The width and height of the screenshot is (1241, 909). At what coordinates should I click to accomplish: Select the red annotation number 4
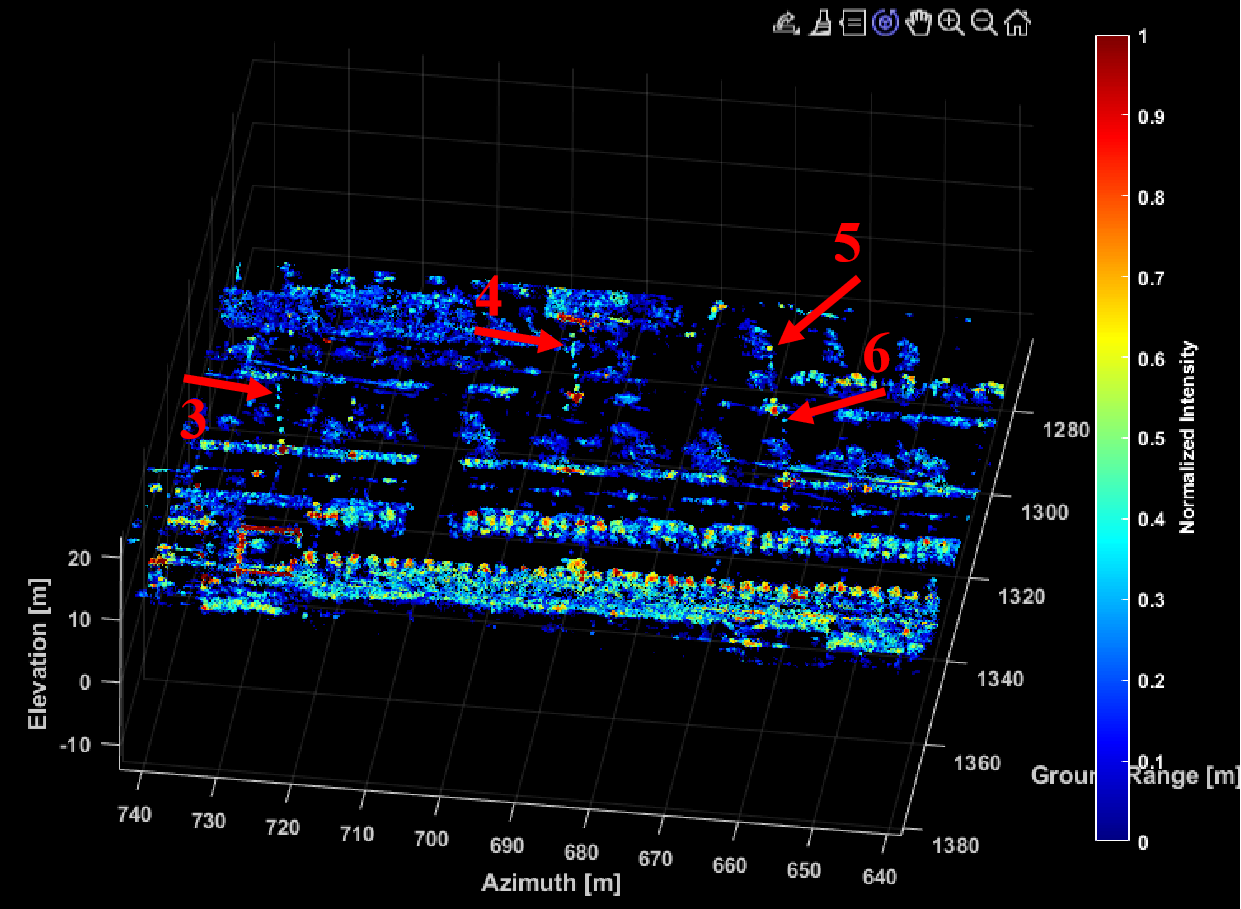click(488, 297)
